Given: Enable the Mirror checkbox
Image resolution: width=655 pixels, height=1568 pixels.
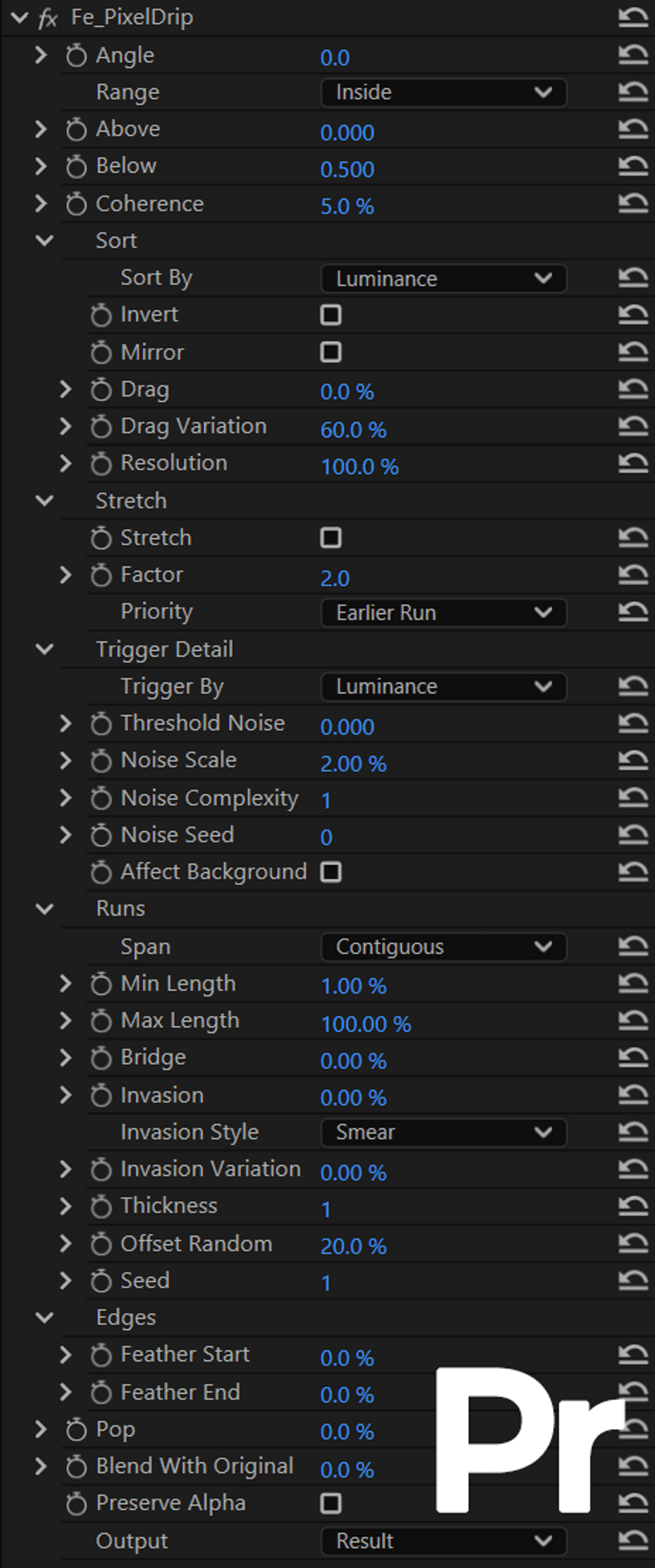Looking at the screenshot, I should (331, 352).
